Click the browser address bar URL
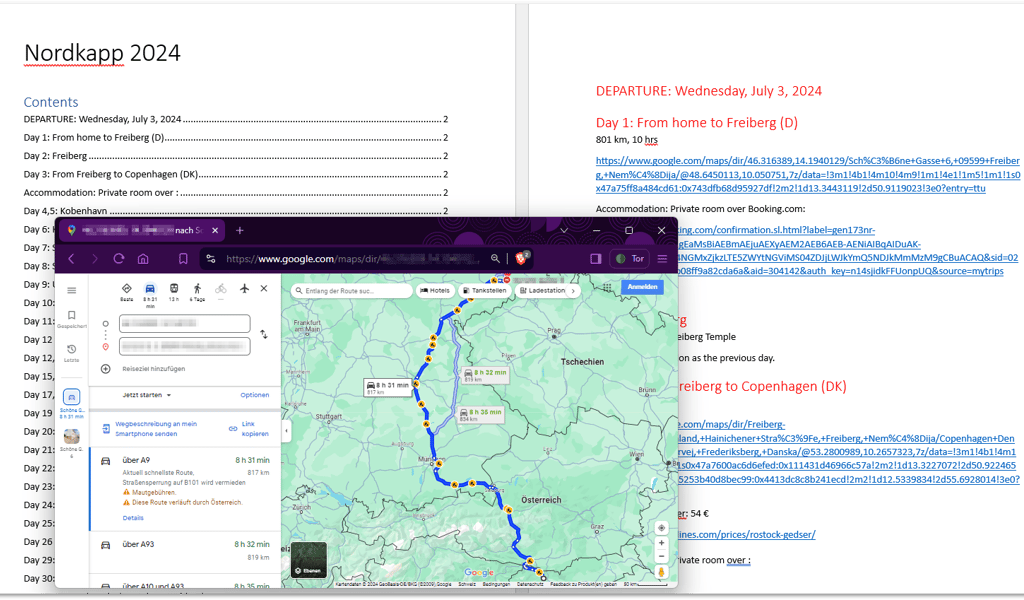The width and height of the screenshot is (1024, 600). (x=353, y=259)
